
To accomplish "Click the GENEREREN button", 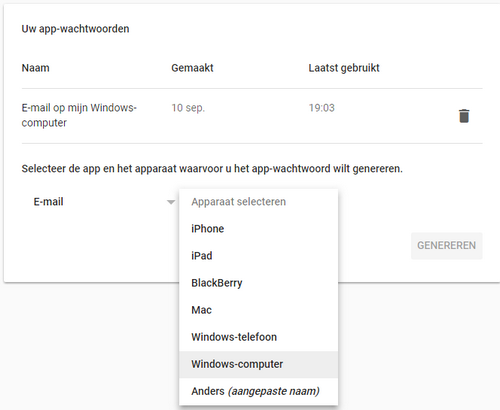I will pos(447,246).
